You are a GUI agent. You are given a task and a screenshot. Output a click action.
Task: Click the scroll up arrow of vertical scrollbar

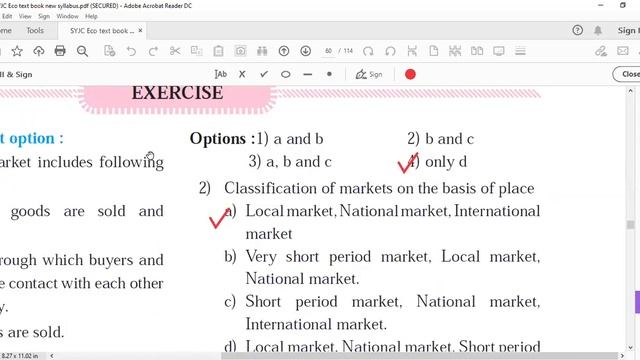pyautogui.click(x=631, y=91)
